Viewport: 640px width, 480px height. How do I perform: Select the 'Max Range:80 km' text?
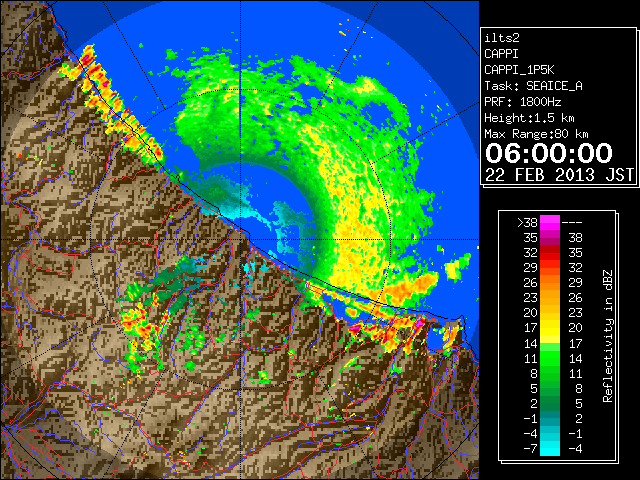pyautogui.click(x=536, y=134)
